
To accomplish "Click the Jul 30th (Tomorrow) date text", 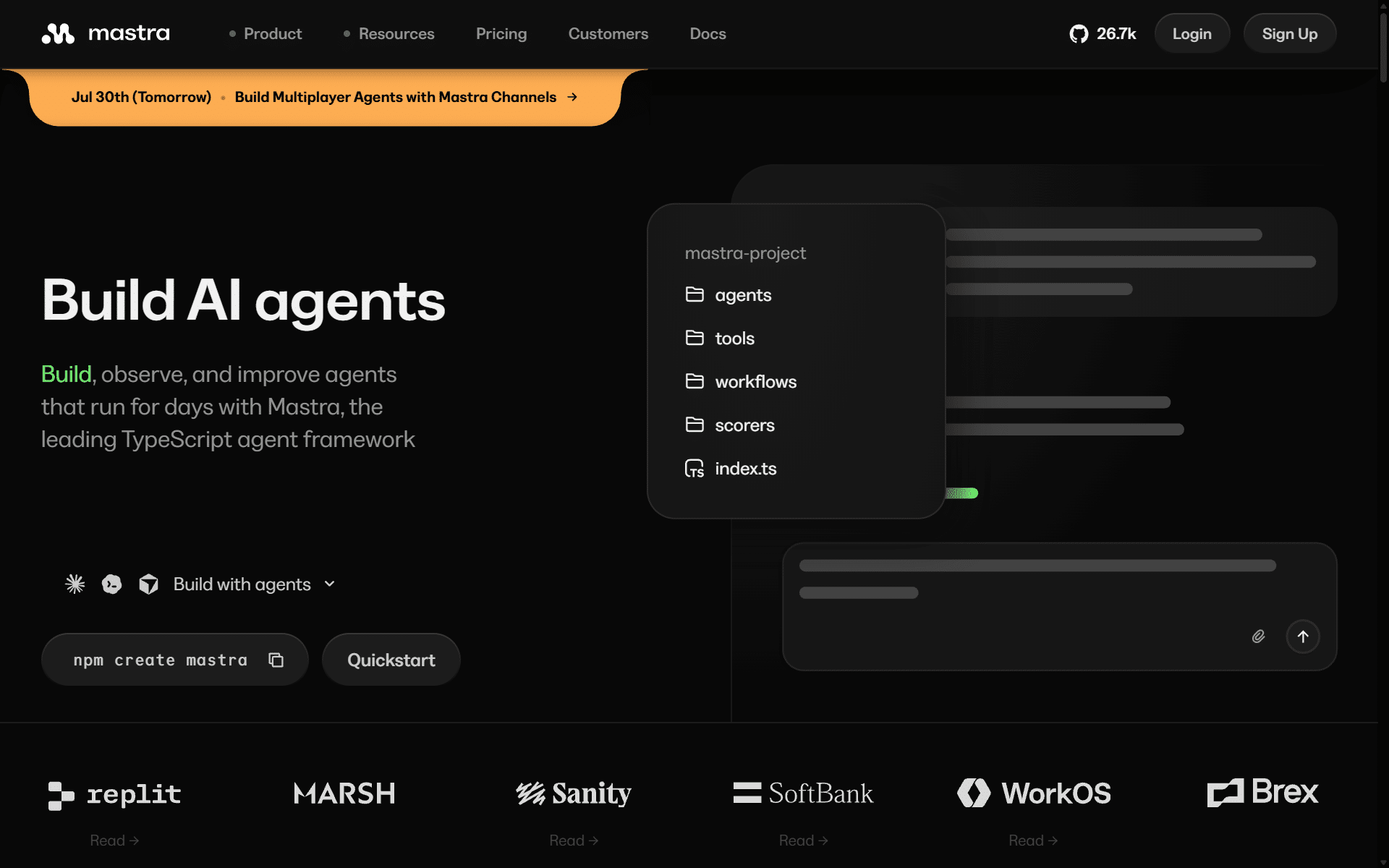I will 141,97.
